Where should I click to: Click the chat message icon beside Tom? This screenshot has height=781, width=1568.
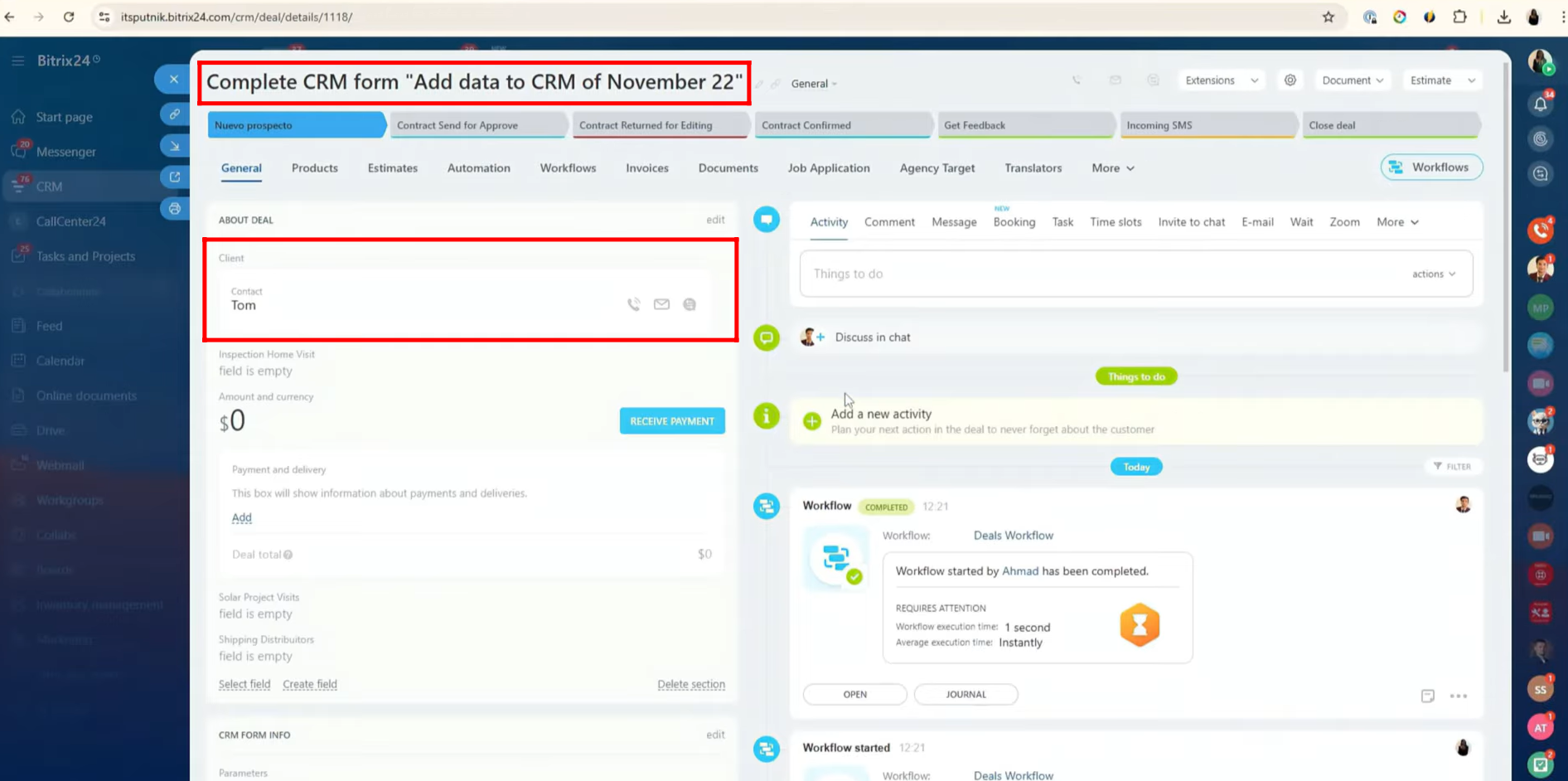pyautogui.click(x=690, y=304)
